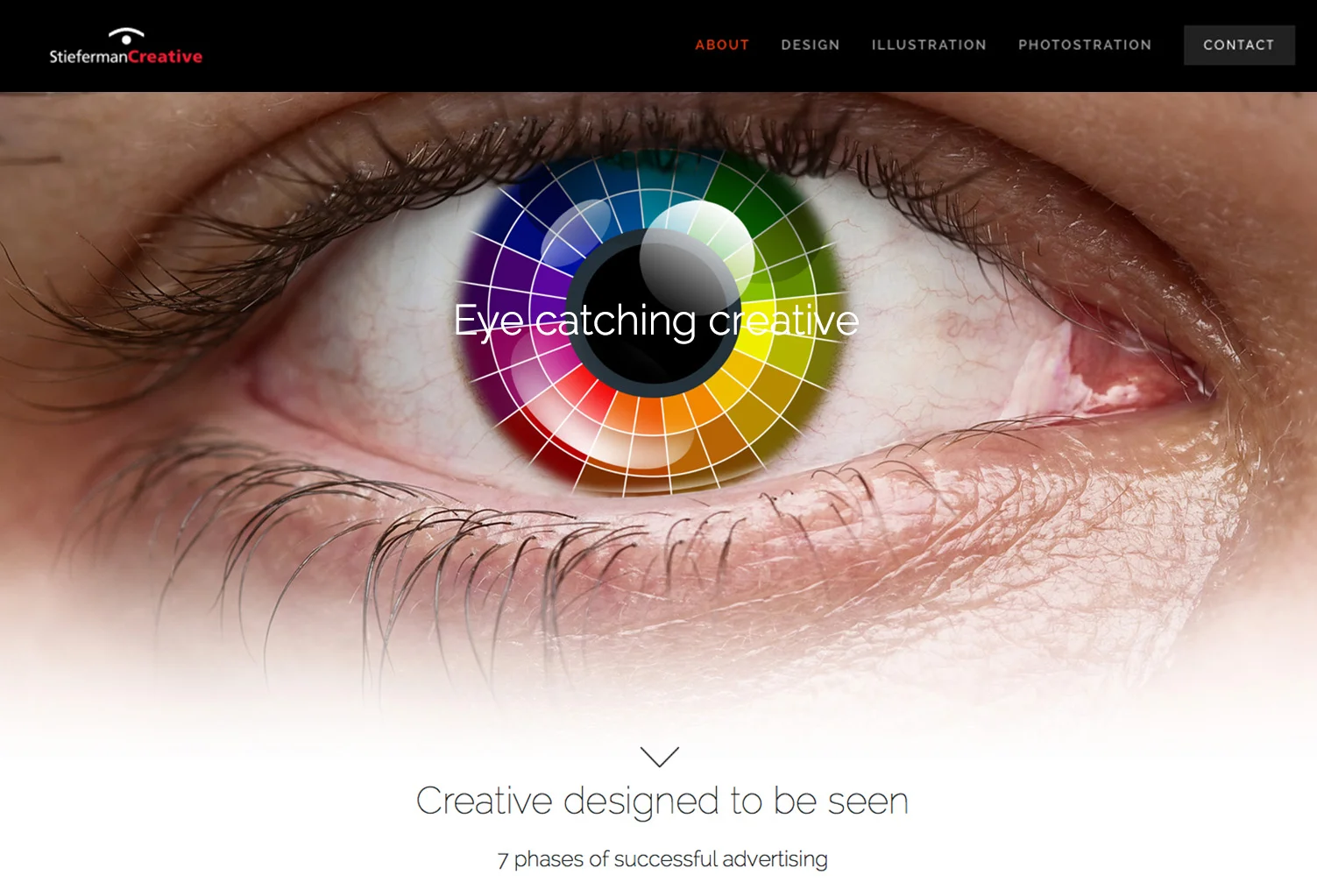Open the Illustration menu item
Image resolution: width=1317 pixels, height=896 pixels.
pos(929,45)
